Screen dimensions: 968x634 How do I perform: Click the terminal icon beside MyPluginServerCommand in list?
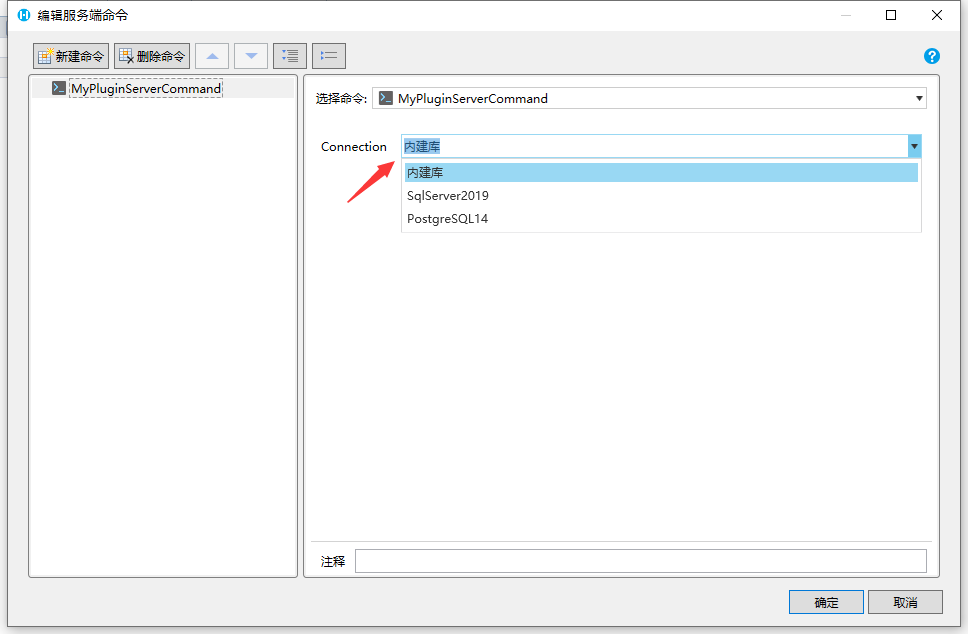pos(59,88)
